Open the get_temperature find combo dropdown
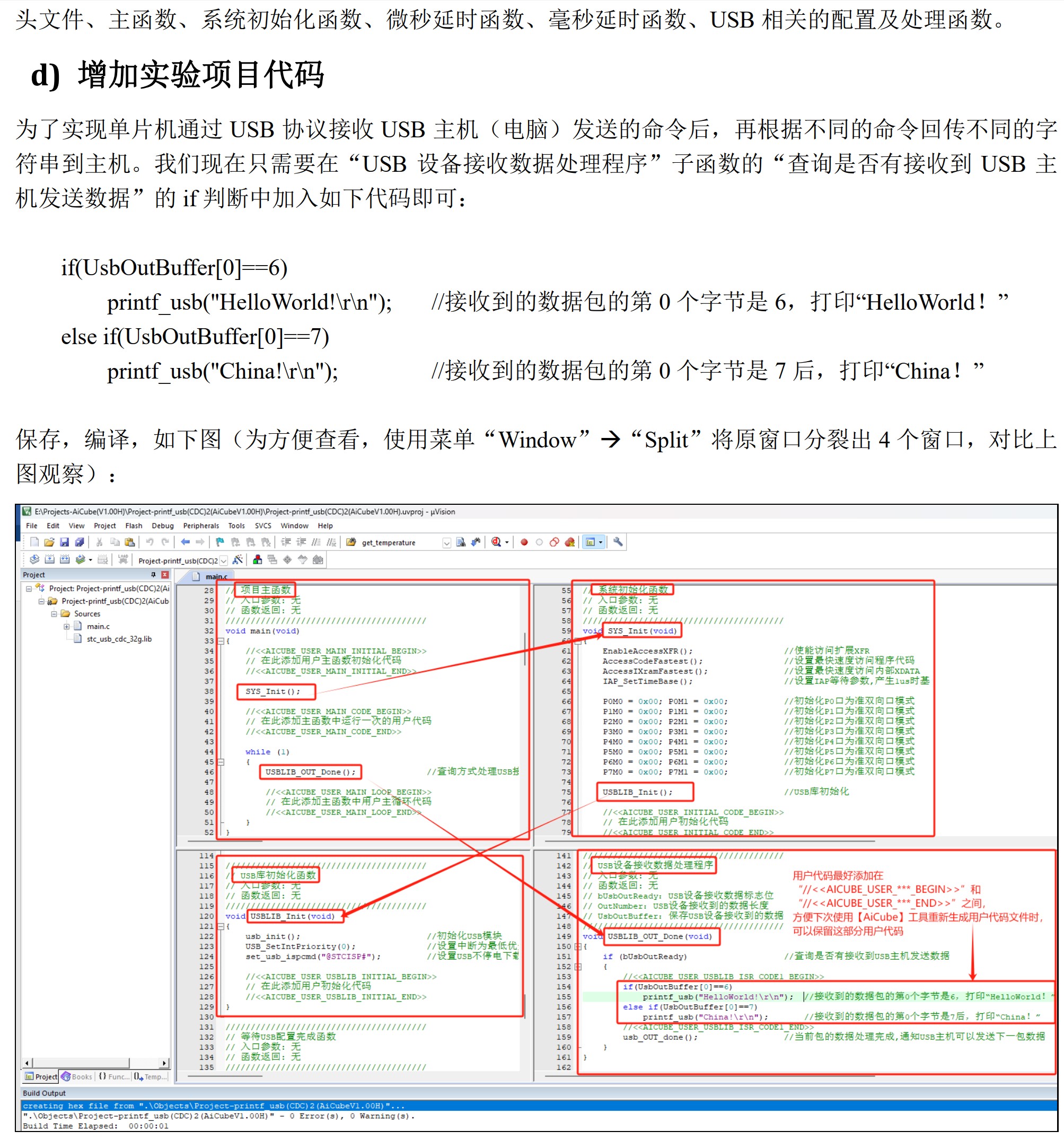 click(x=446, y=542)
